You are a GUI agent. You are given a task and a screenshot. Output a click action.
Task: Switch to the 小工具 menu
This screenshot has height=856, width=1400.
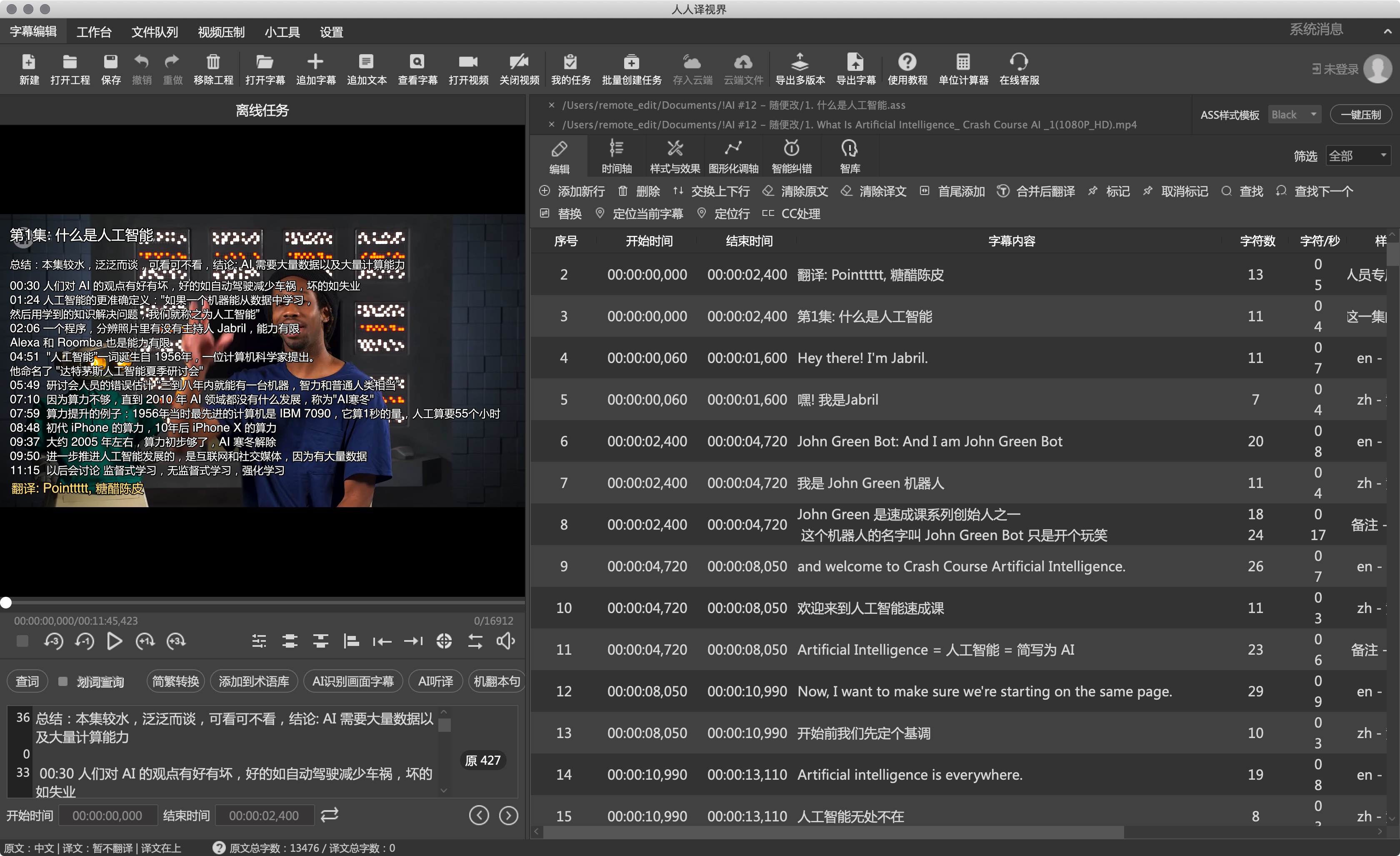coord(282,32)
